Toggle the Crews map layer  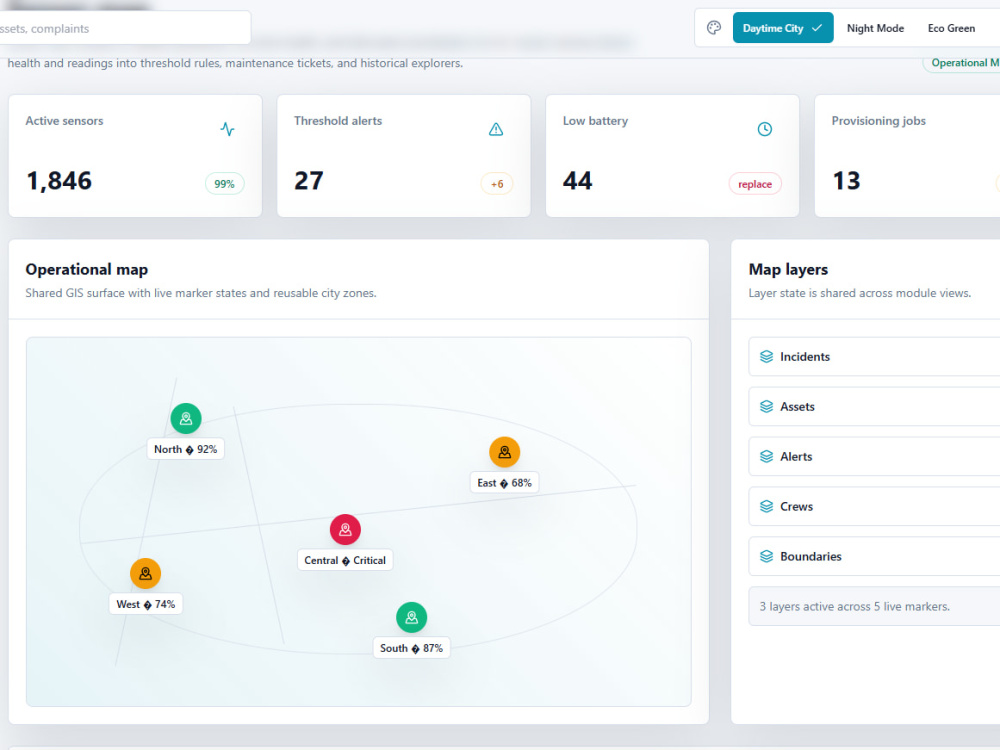874,506
